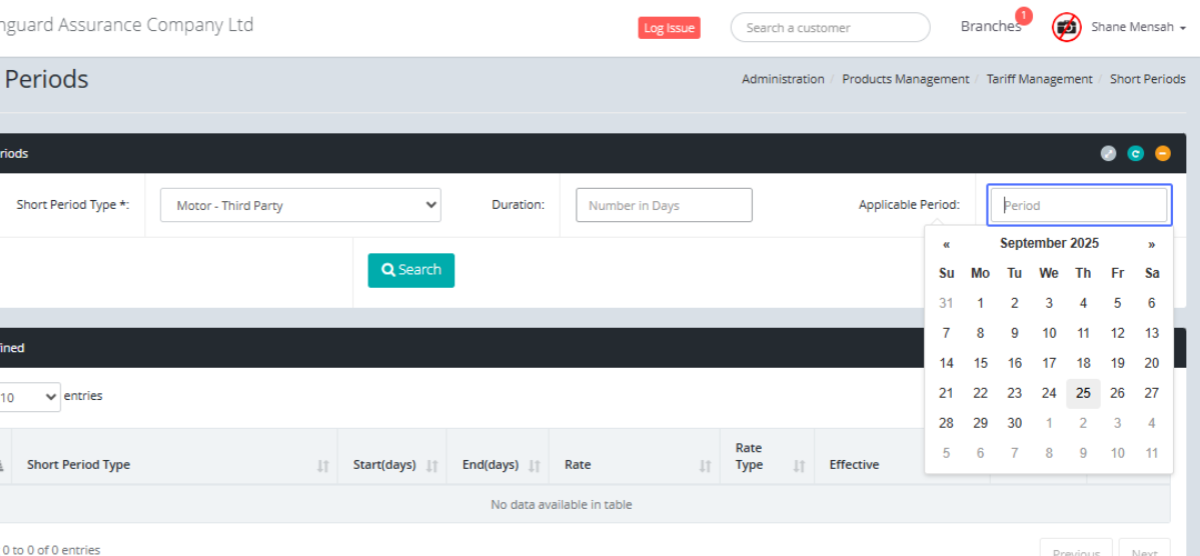The width and height of the screenshot is (1200, 556).
Task: Click the Number in Days field
Action: click(x=664, y=205)
